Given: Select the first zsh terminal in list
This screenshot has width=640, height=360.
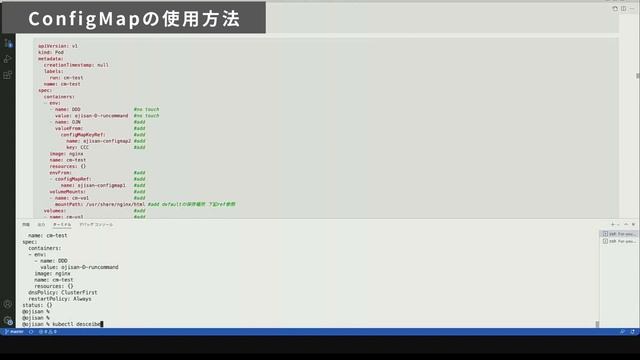Looking at the screenshot, I should pos(618,234).
